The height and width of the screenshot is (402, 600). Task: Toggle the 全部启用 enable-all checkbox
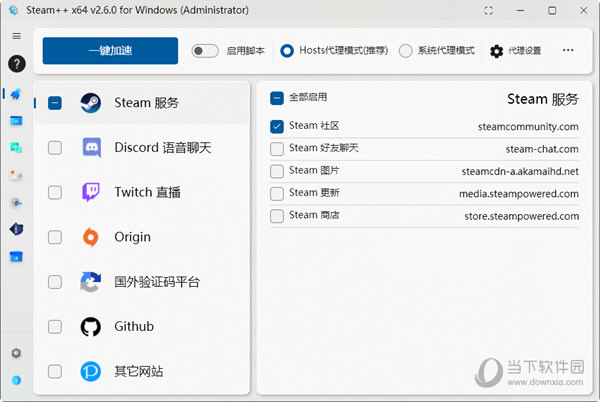277,98
